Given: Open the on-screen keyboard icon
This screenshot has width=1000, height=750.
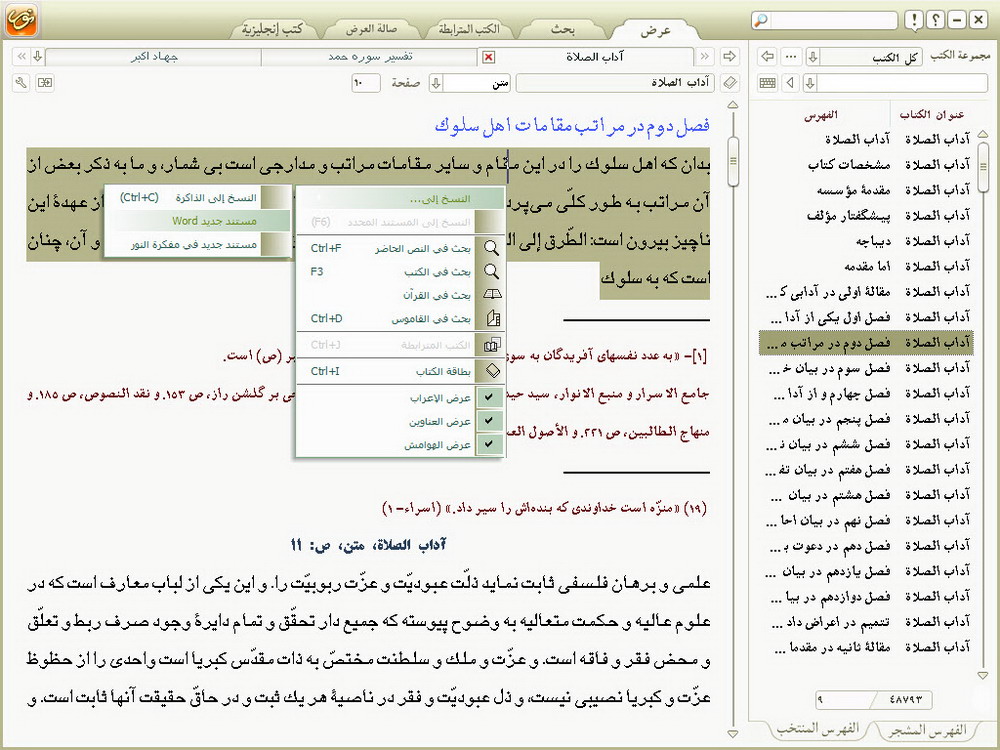Looking at the screenshot, I should click(768, 83).
